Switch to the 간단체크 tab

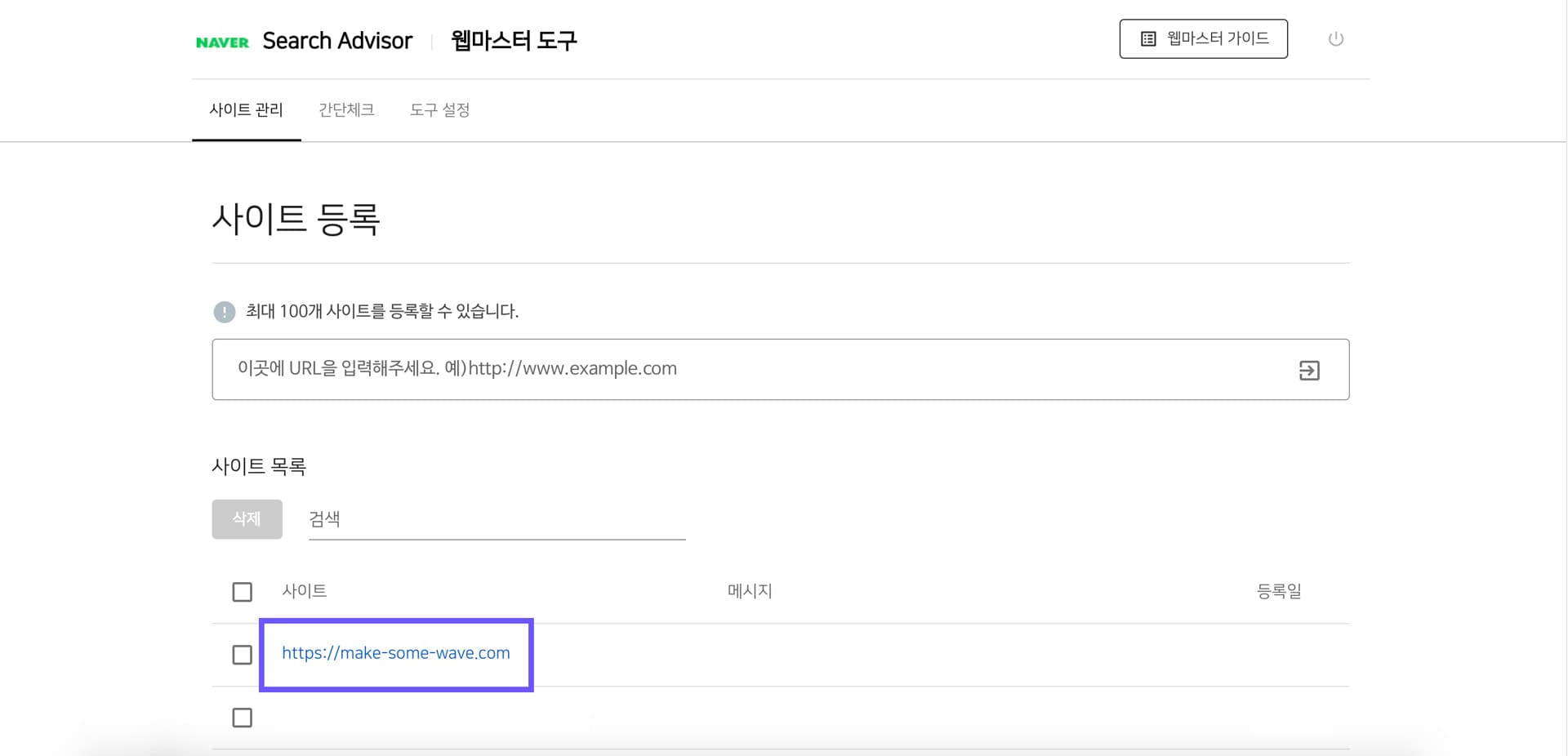[x=346, y=109]
